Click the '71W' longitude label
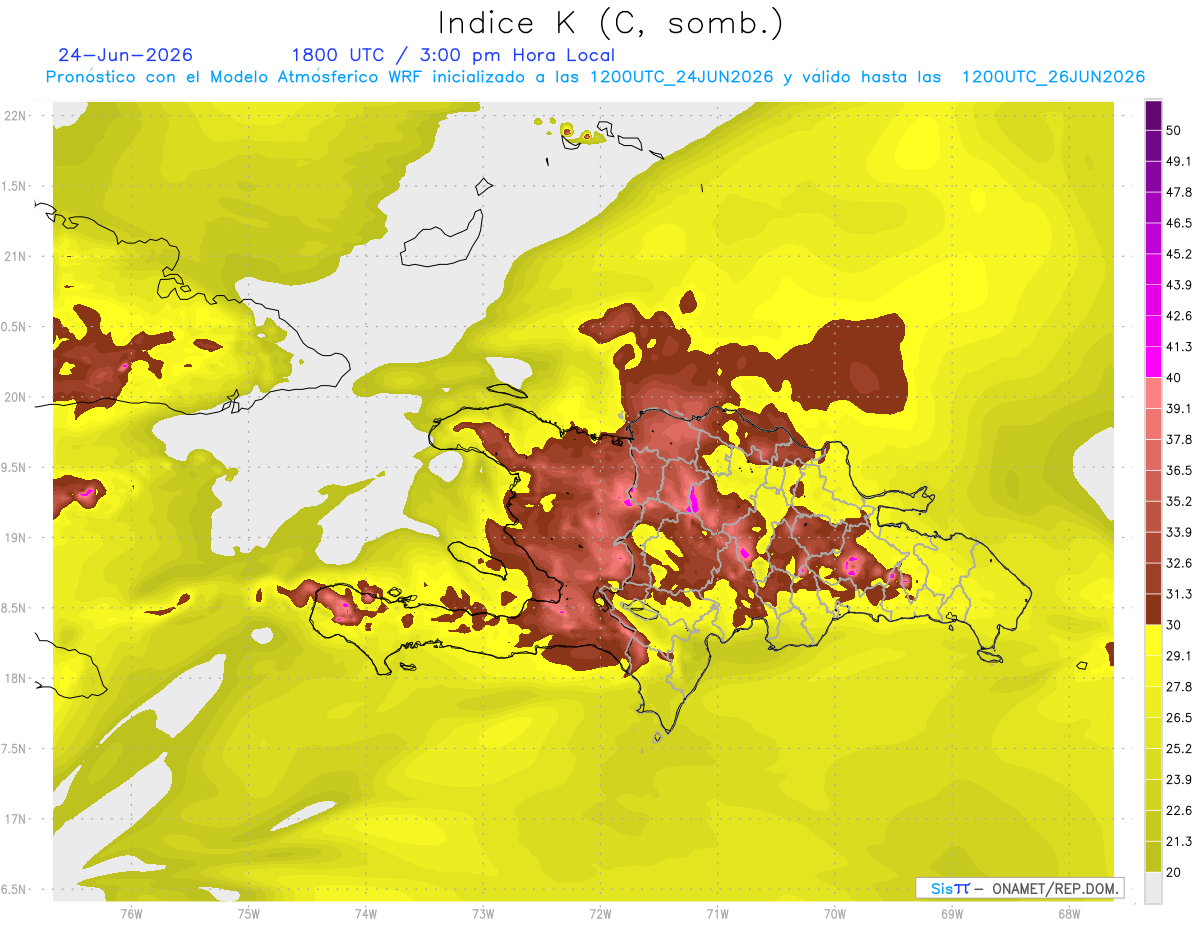The width and height of the screenshot is (1200, 927). pyautogui.click(x=717, y=913)
